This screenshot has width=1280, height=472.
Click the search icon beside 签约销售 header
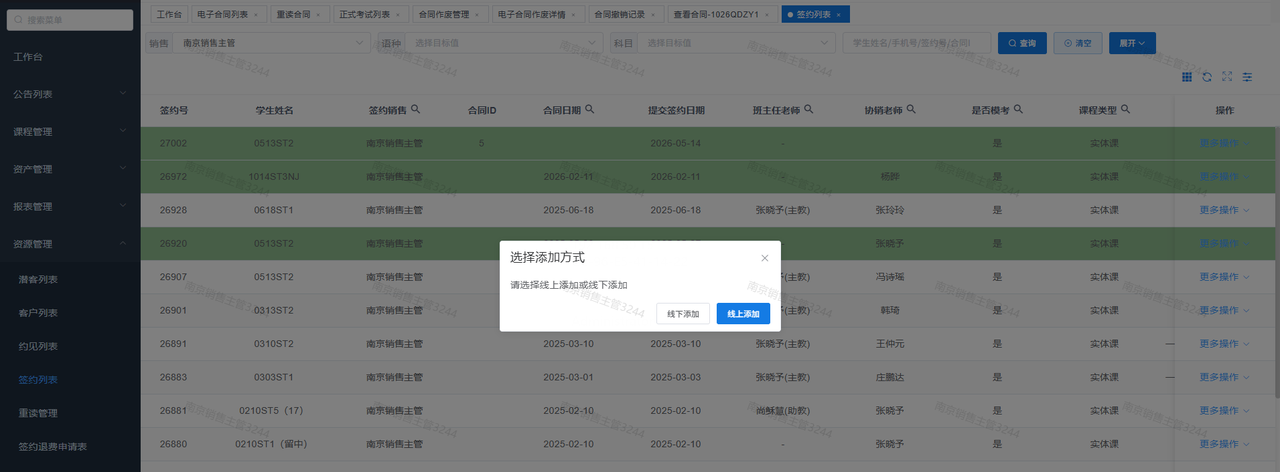tap(415, 110)
